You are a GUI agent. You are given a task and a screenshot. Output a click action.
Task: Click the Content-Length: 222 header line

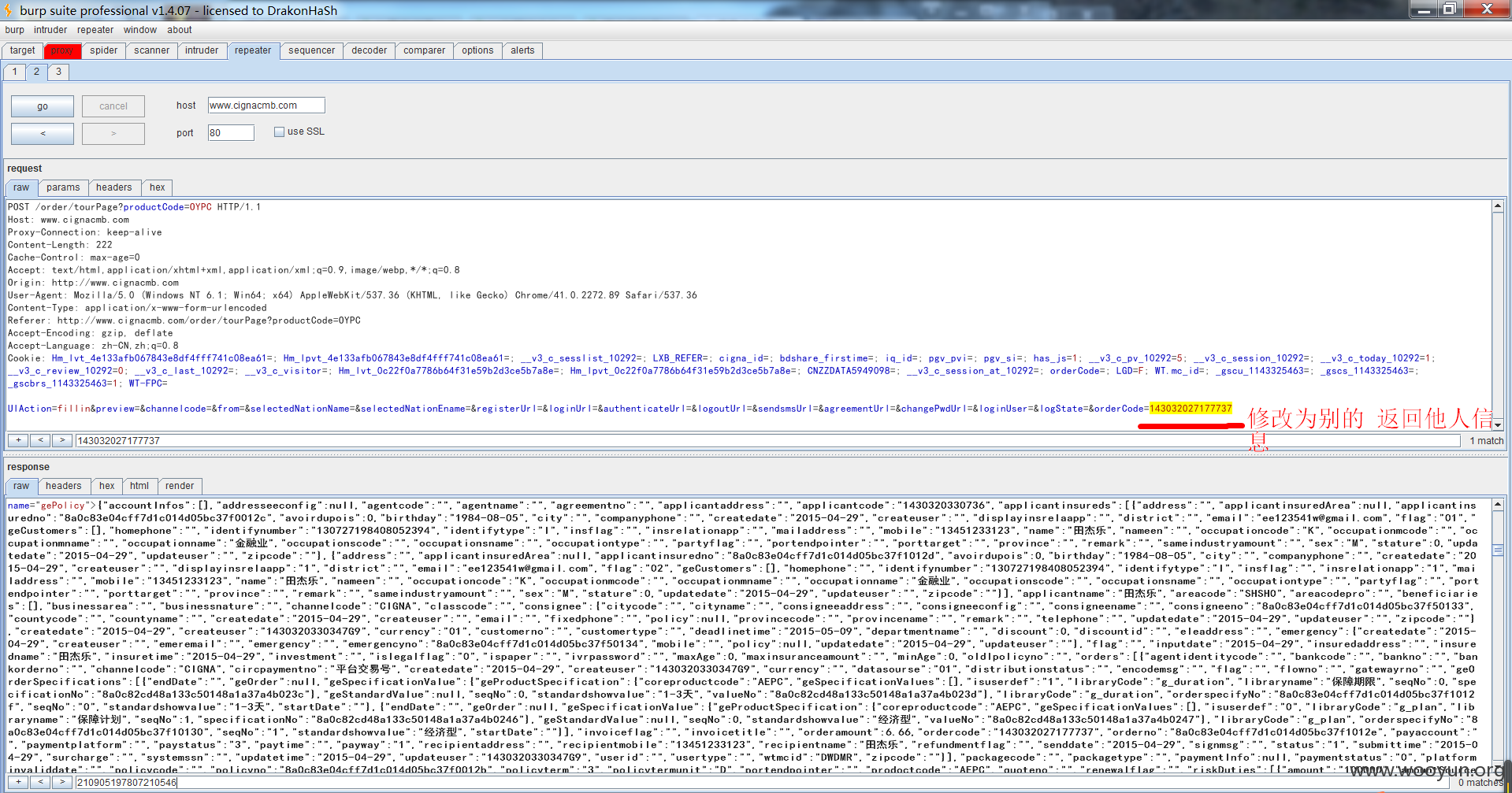(60, 245)
